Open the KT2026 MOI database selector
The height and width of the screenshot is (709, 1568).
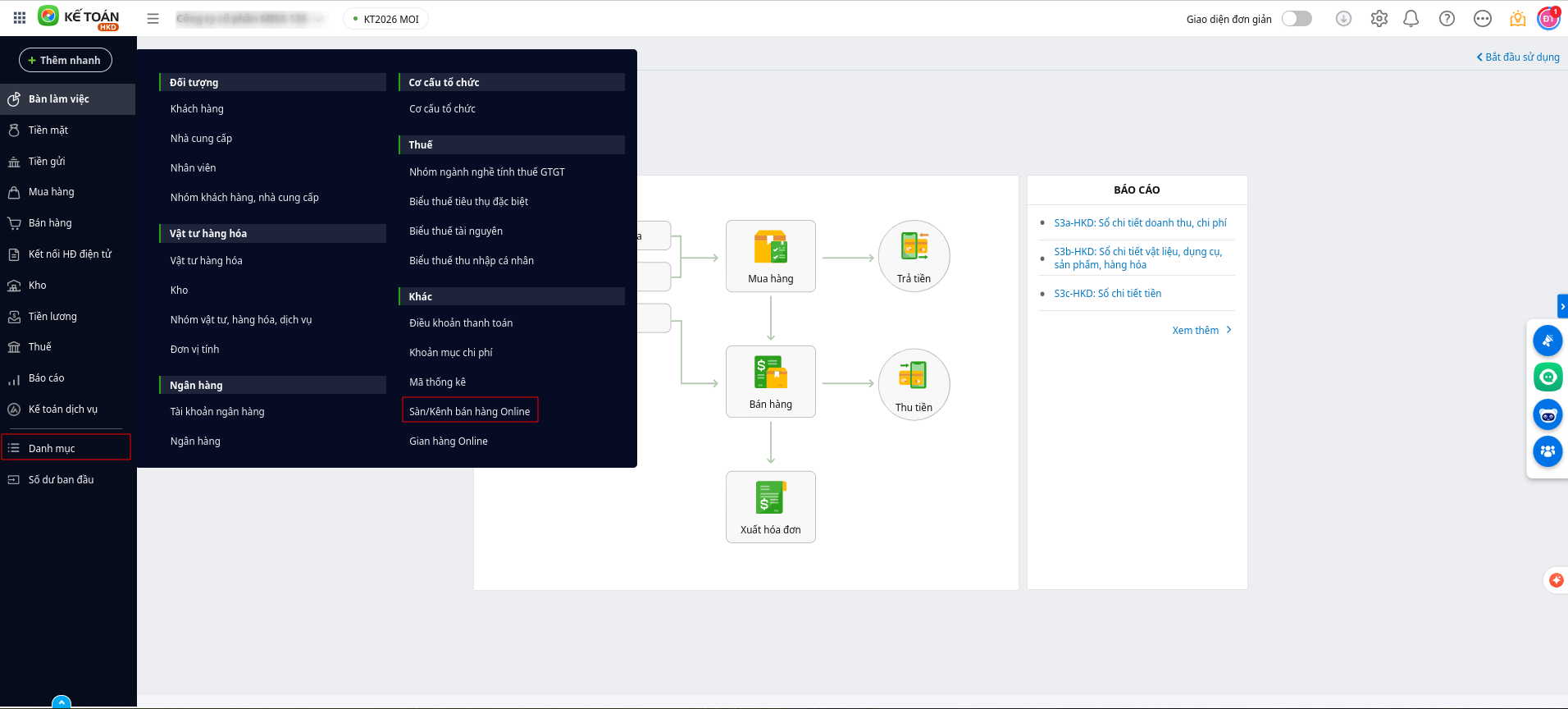click(x=385, y=19)
